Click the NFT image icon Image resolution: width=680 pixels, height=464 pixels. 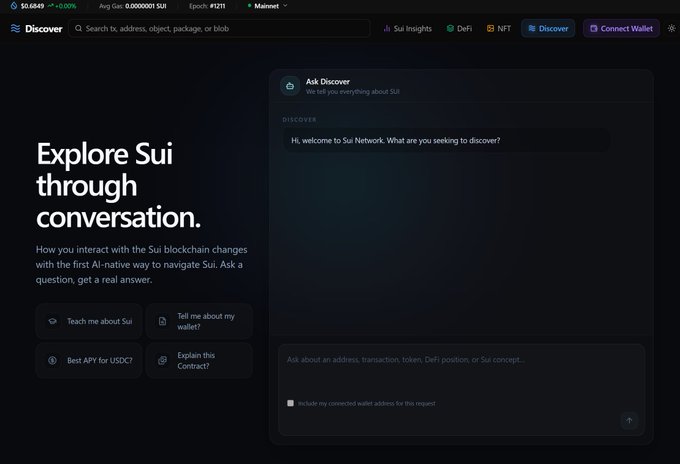(x=490, y=29)
